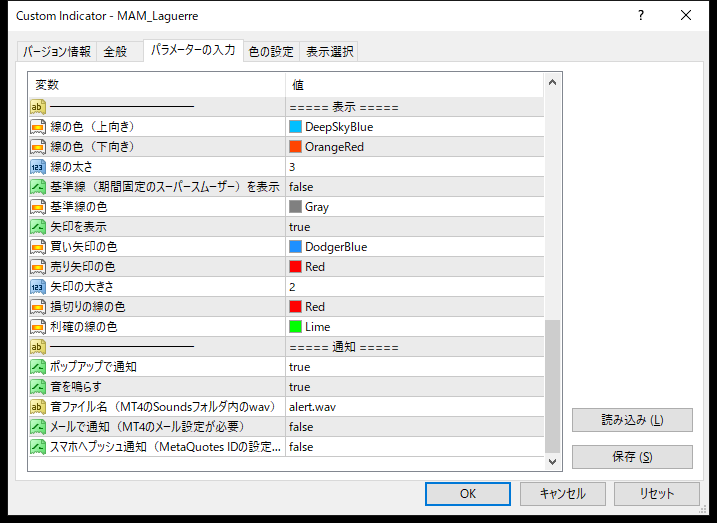Click the bool icon beside 音を鳴らす
The width and height of the screenshot is (717, 523).
coord(38,387)
